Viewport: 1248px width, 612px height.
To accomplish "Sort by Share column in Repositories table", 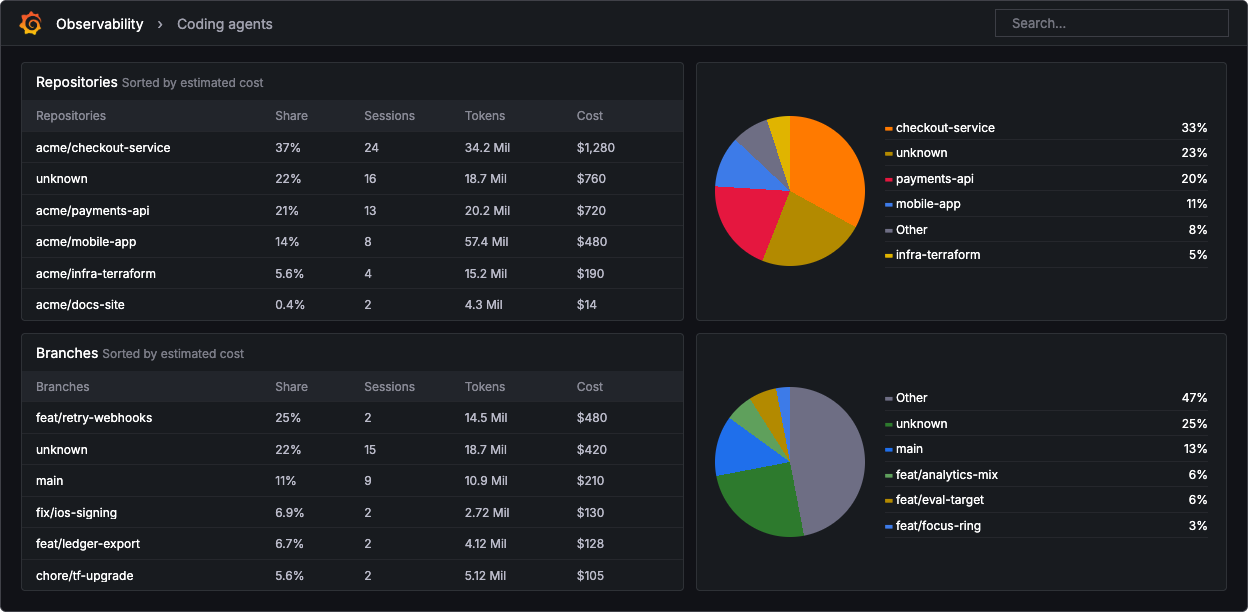I will 291,116.
